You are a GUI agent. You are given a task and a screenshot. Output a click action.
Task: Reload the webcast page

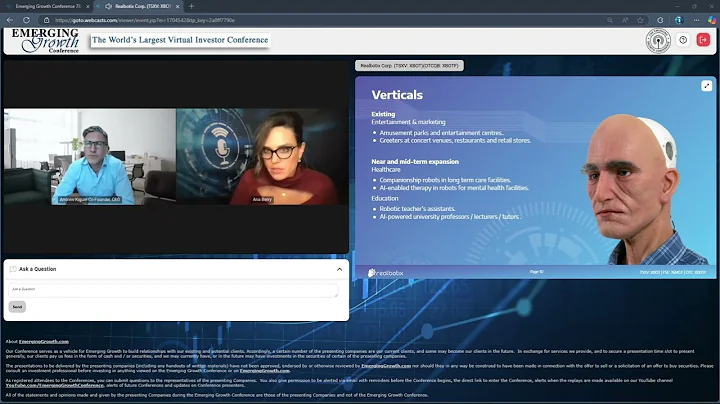pos(26,20)
